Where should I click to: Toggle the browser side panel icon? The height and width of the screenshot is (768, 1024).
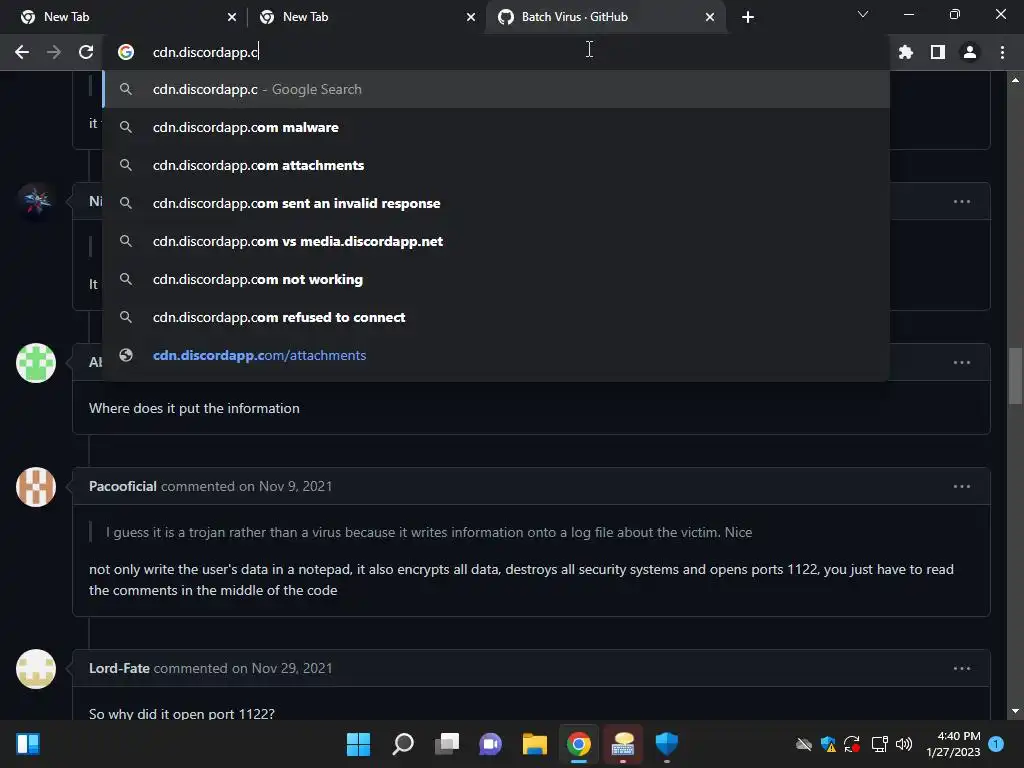(x=938, y=52)
